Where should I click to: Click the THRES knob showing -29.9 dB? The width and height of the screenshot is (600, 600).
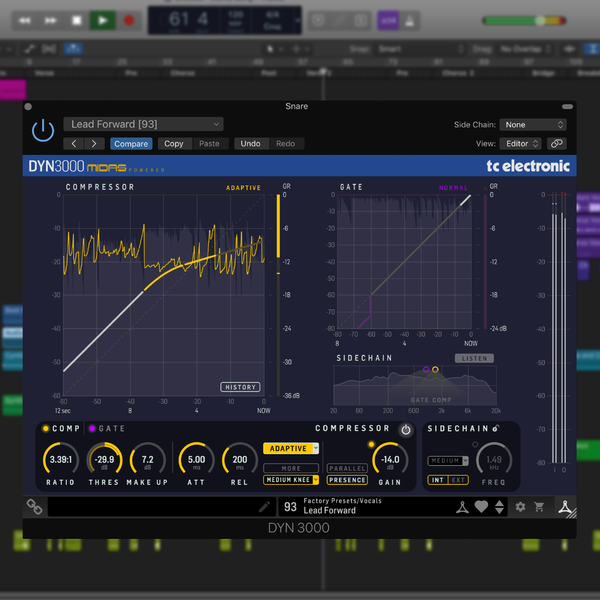[x=104, y=460]
